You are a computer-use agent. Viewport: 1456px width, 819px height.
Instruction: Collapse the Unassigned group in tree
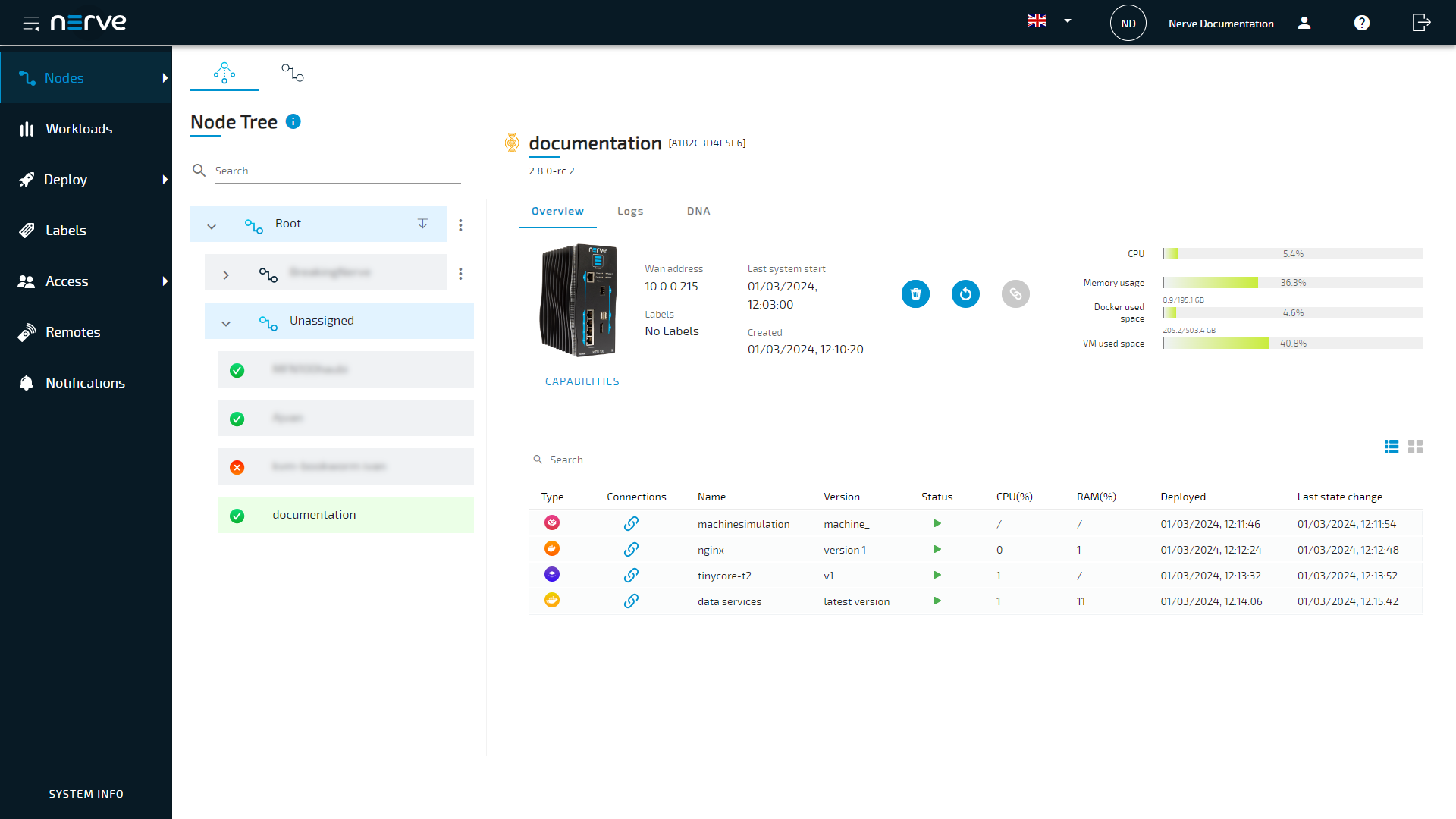225,321
